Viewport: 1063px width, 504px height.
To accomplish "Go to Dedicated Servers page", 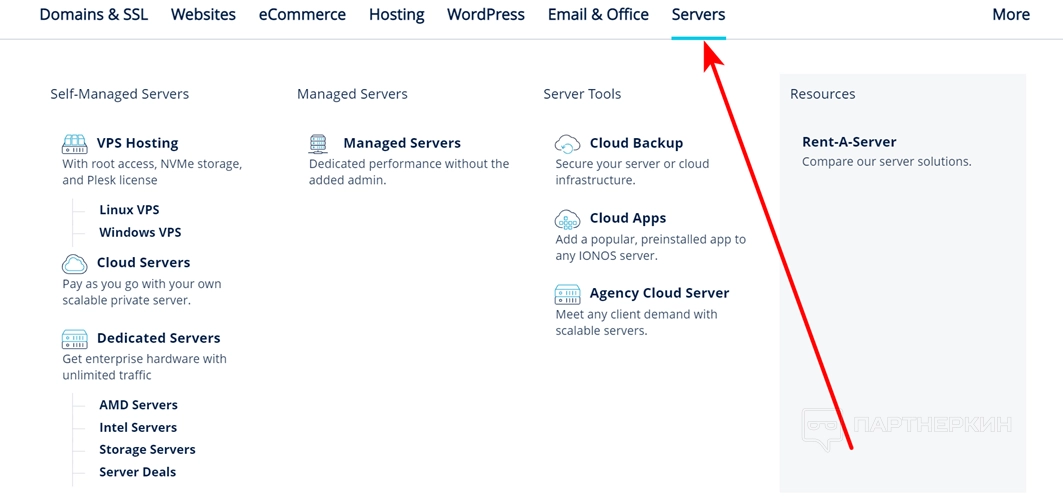I will (159, 338).
